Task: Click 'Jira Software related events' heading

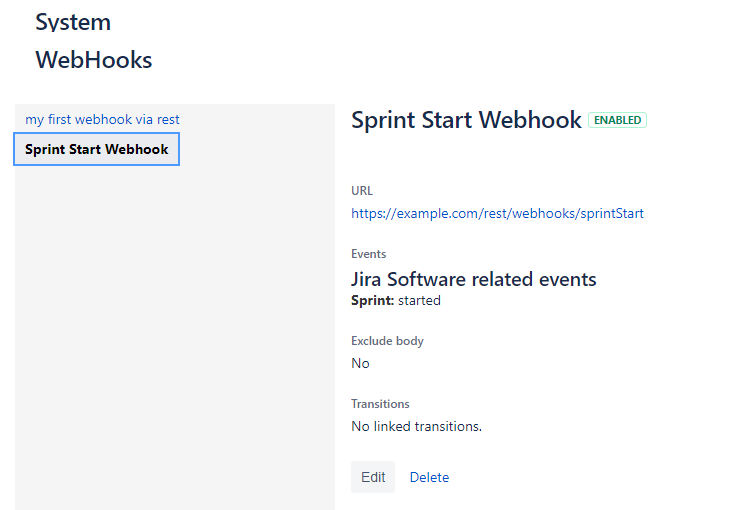Action: click(473, 279)
